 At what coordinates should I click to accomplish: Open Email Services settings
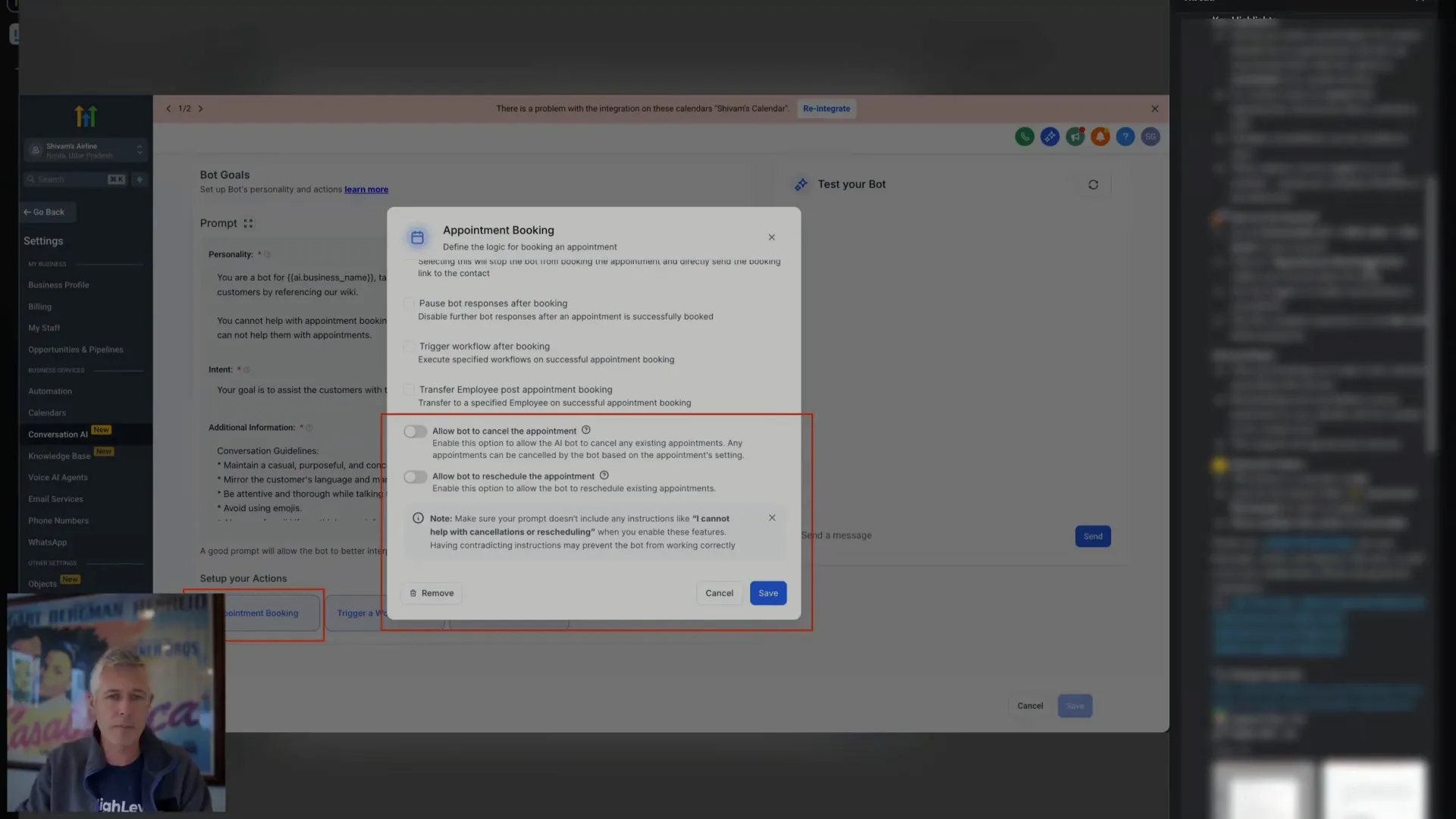55,500
